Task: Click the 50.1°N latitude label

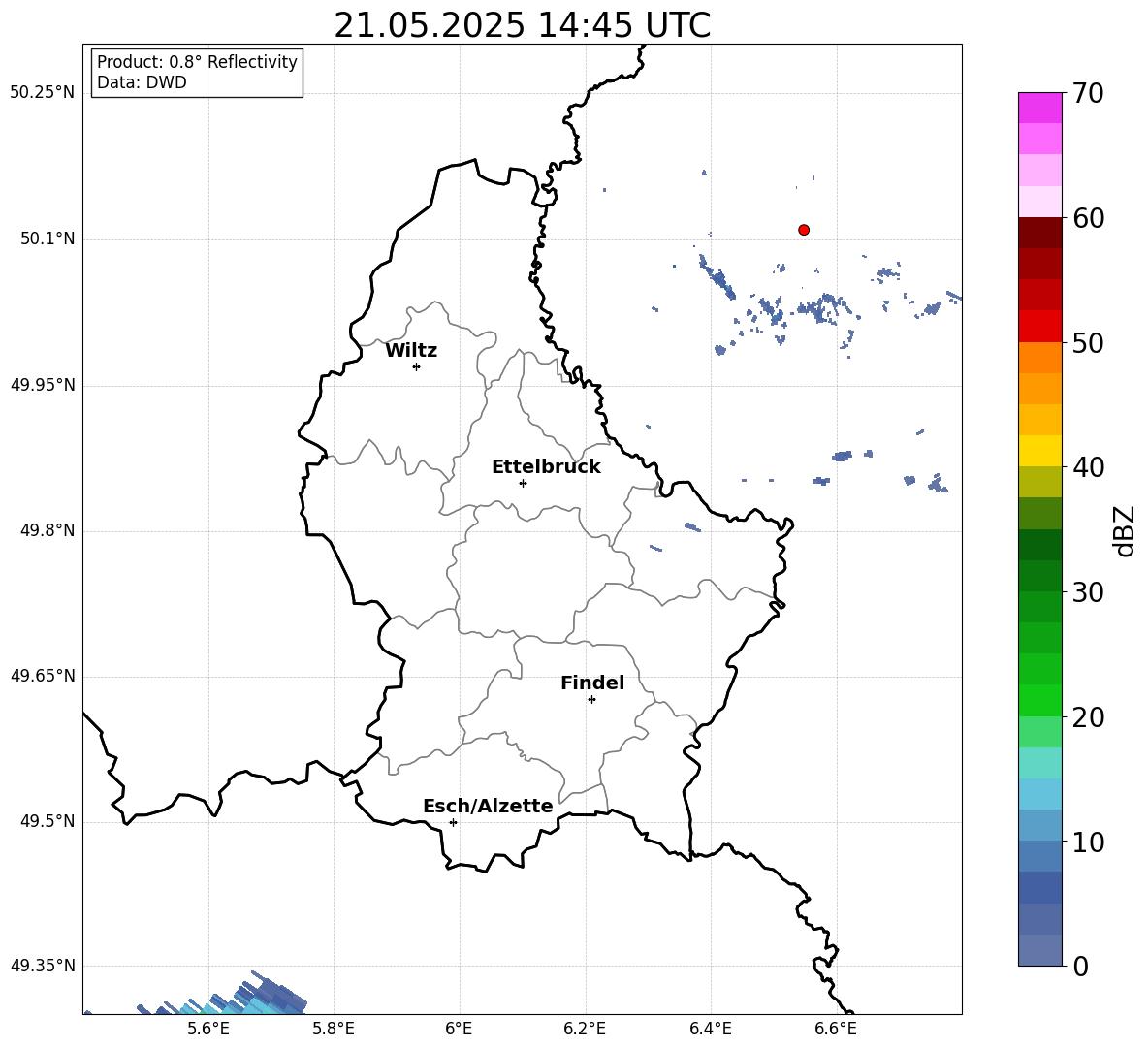Action: (48, 239)
